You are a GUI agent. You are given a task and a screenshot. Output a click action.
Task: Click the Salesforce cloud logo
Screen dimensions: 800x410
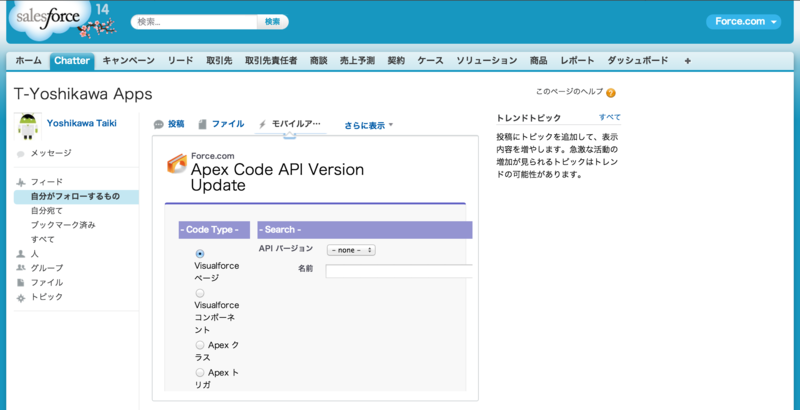point(47,18)
